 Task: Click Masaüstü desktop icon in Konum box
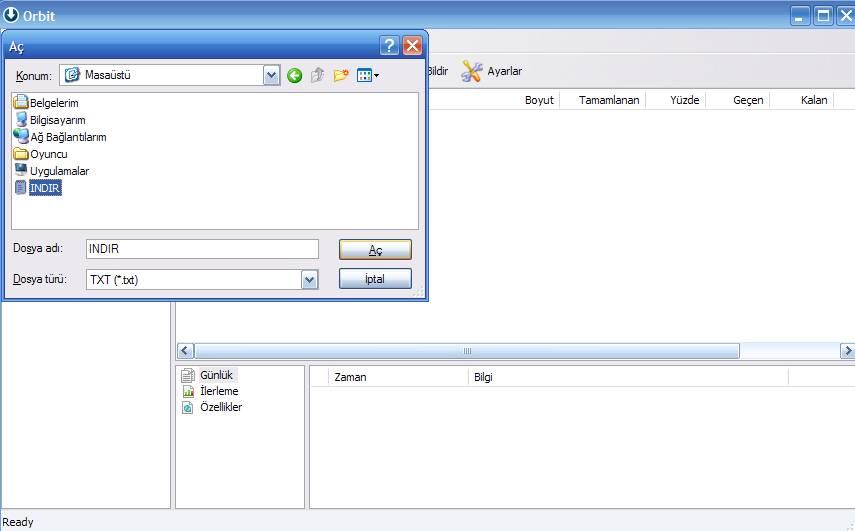(73, 75)
